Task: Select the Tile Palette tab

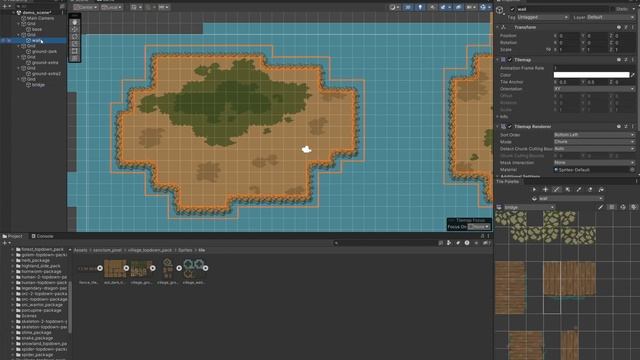Action: coord(507,181)
